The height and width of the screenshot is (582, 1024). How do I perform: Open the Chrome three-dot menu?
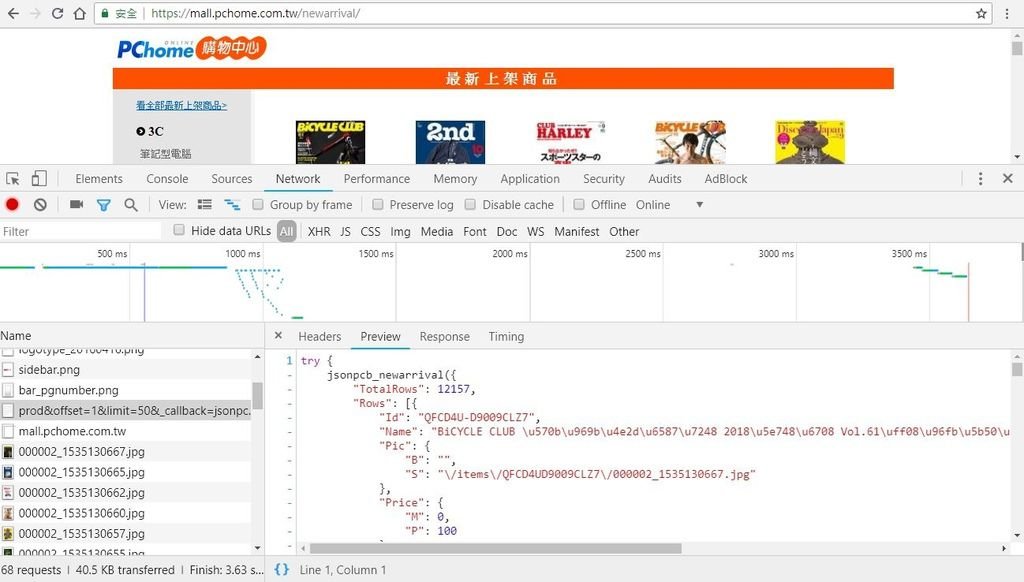click(x=1007, y=14)
